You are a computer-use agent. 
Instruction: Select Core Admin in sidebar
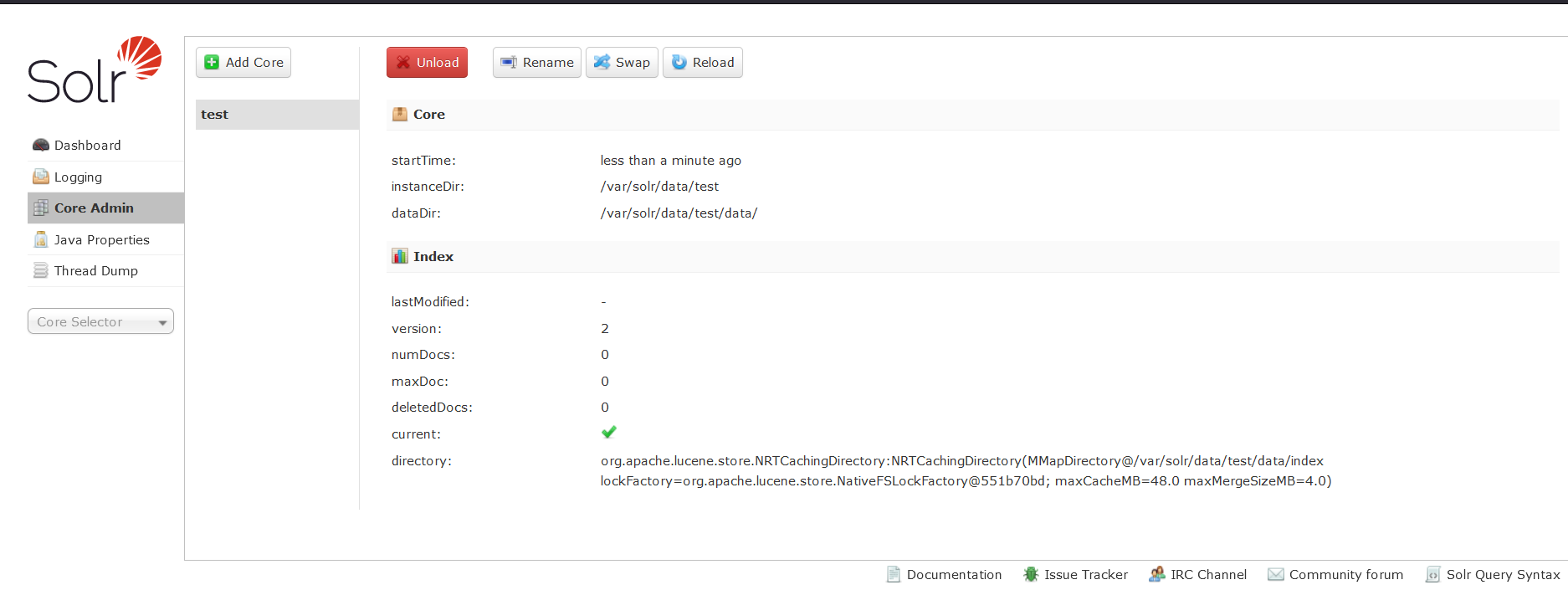(x=105, y=208)
